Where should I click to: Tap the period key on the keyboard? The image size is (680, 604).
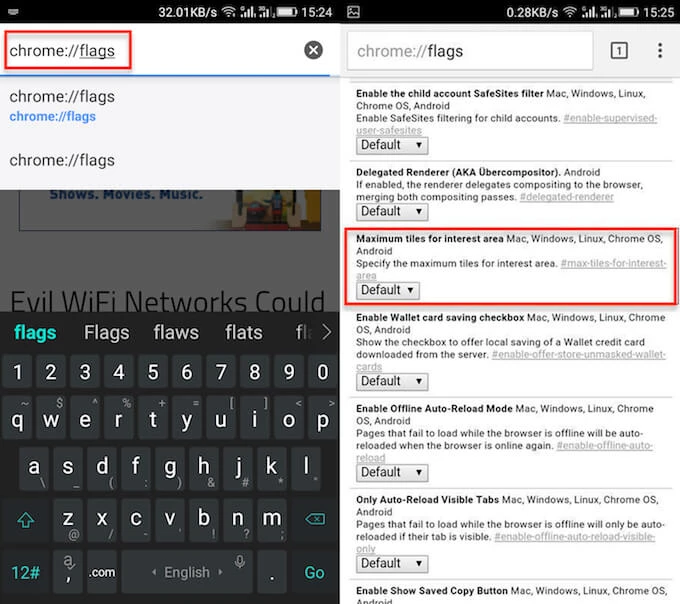272,572
